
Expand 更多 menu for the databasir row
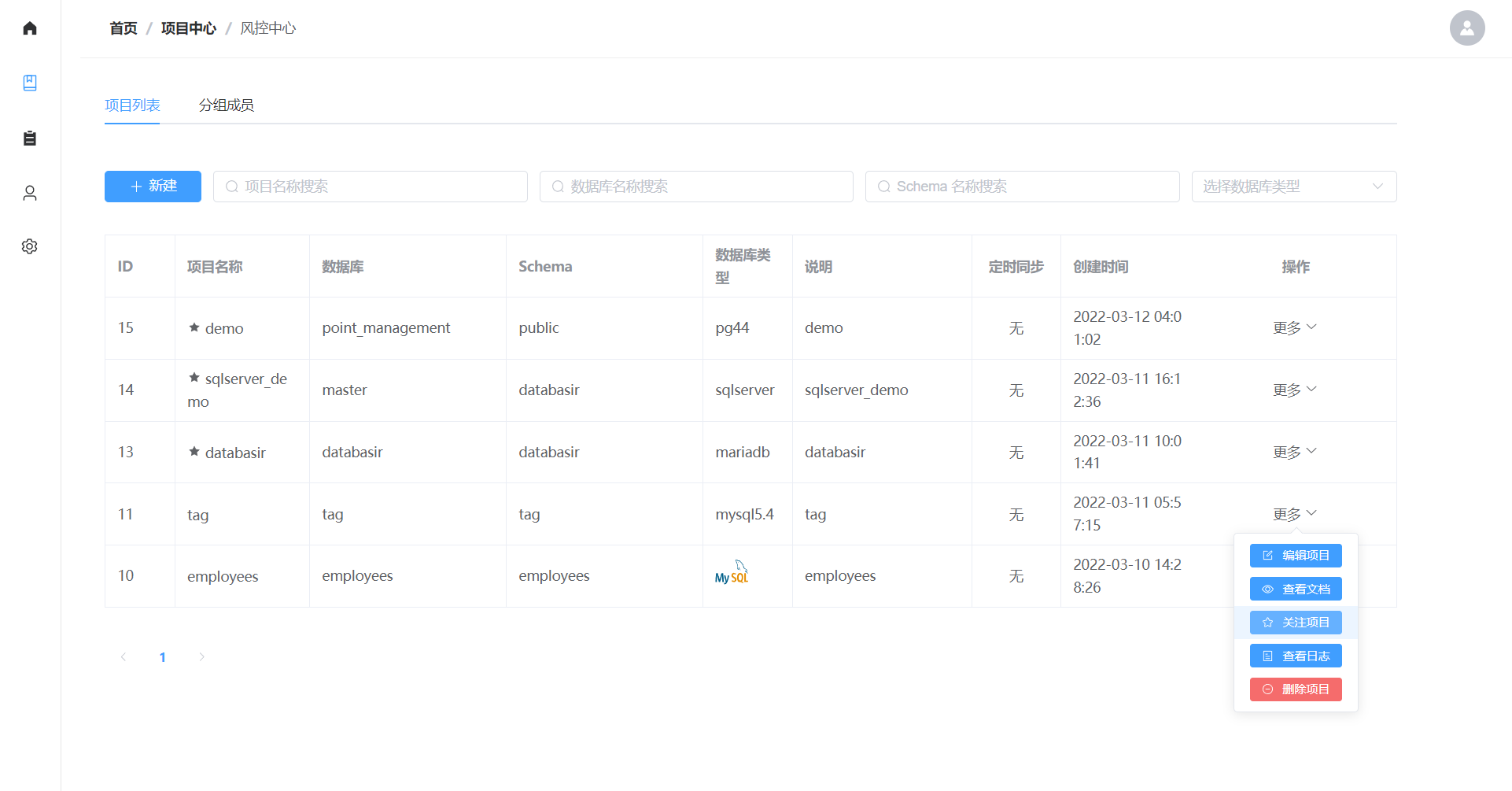pos(1294,452)
